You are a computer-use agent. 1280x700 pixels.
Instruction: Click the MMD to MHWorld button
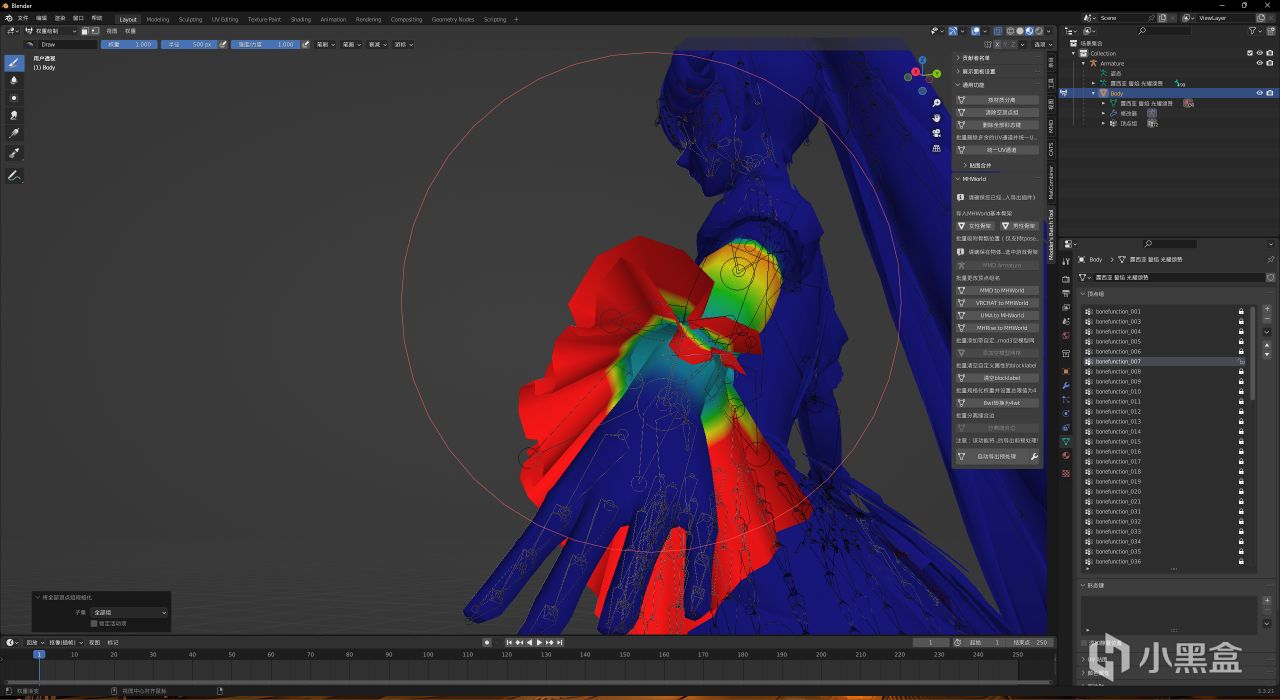pyautogui.click(x=1001, y=290)
